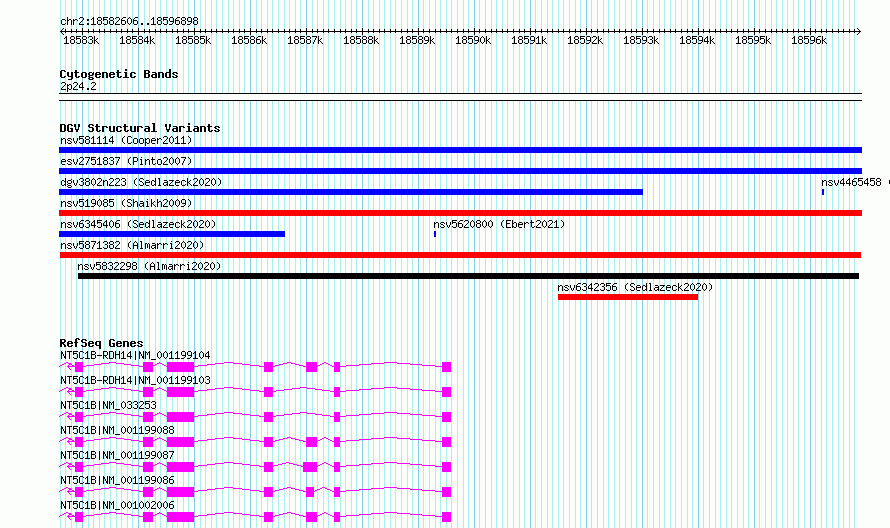Select the short blue bar under nsv6345406
The width and height of the screenshot is (890, 528).
(x=172, y=234)
